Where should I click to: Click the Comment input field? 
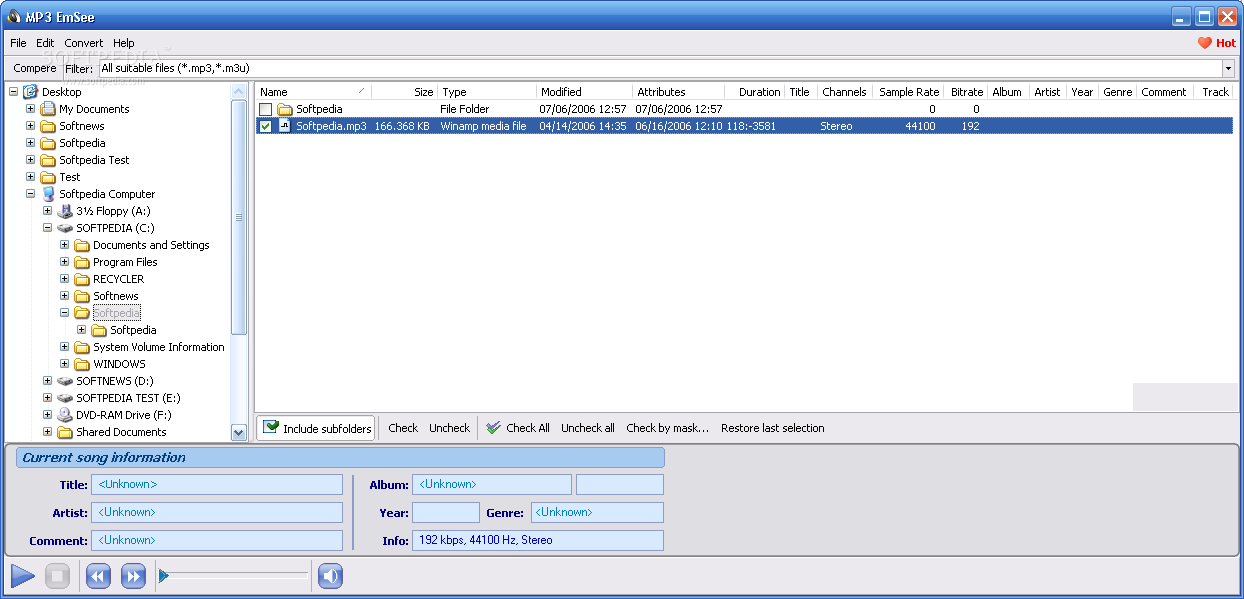pyautogui.click(x=217, y=540)
